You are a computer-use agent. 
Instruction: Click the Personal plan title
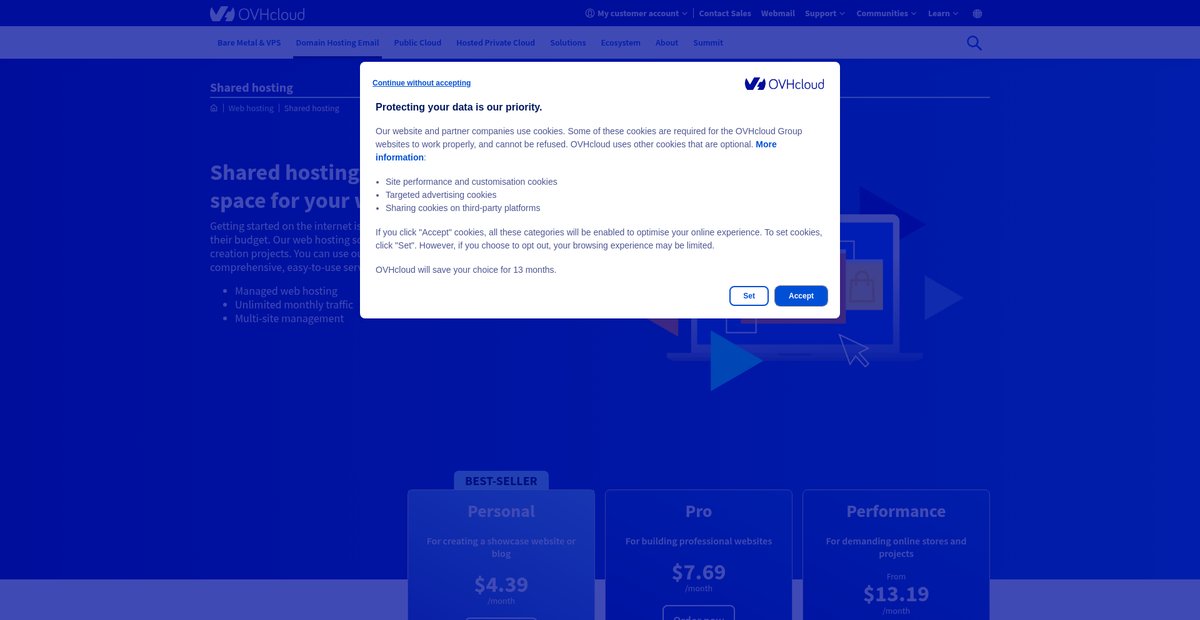tap(501, 511)
